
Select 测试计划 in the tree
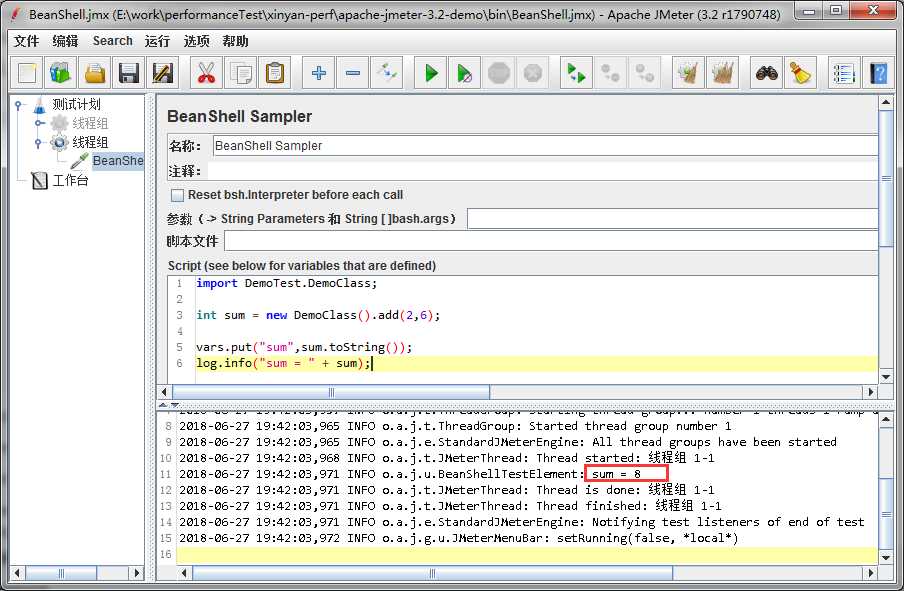[76, 104]
